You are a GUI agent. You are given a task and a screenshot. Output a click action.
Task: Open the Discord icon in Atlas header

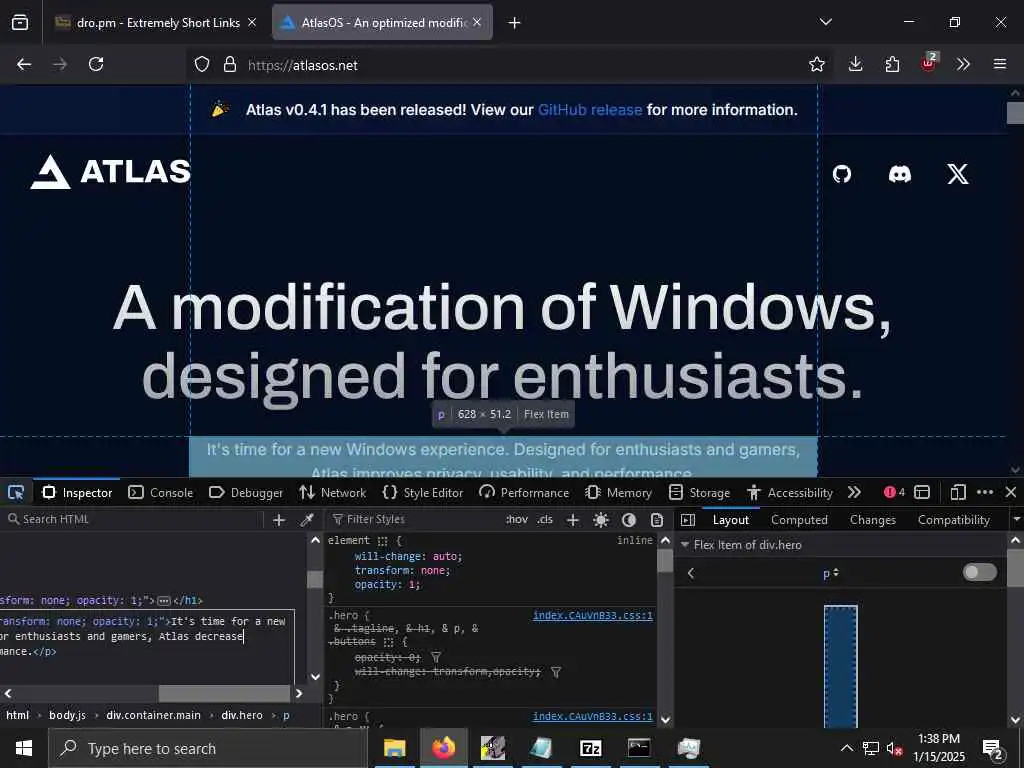900,174
